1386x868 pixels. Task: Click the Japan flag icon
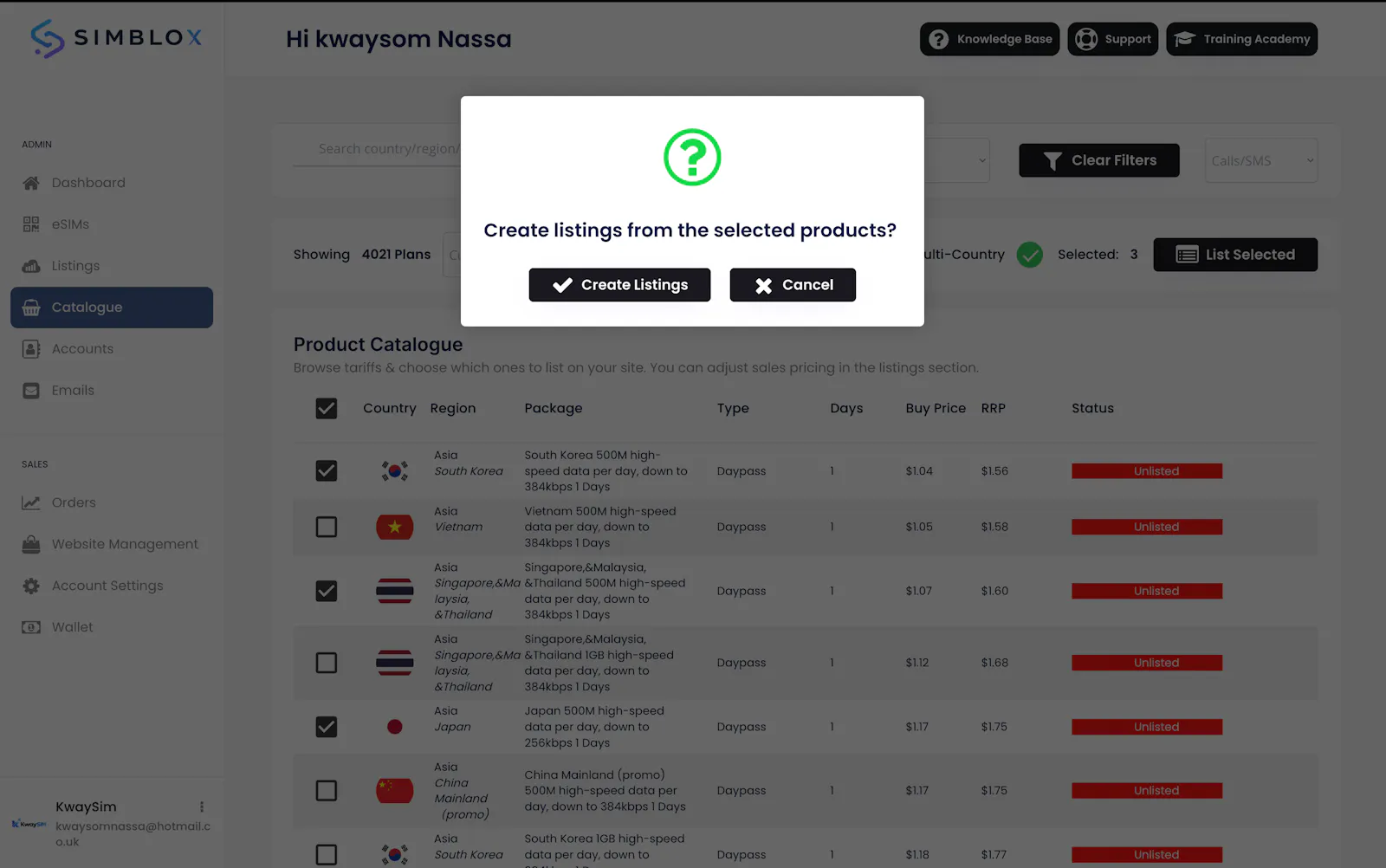click(x=395, y=727)
